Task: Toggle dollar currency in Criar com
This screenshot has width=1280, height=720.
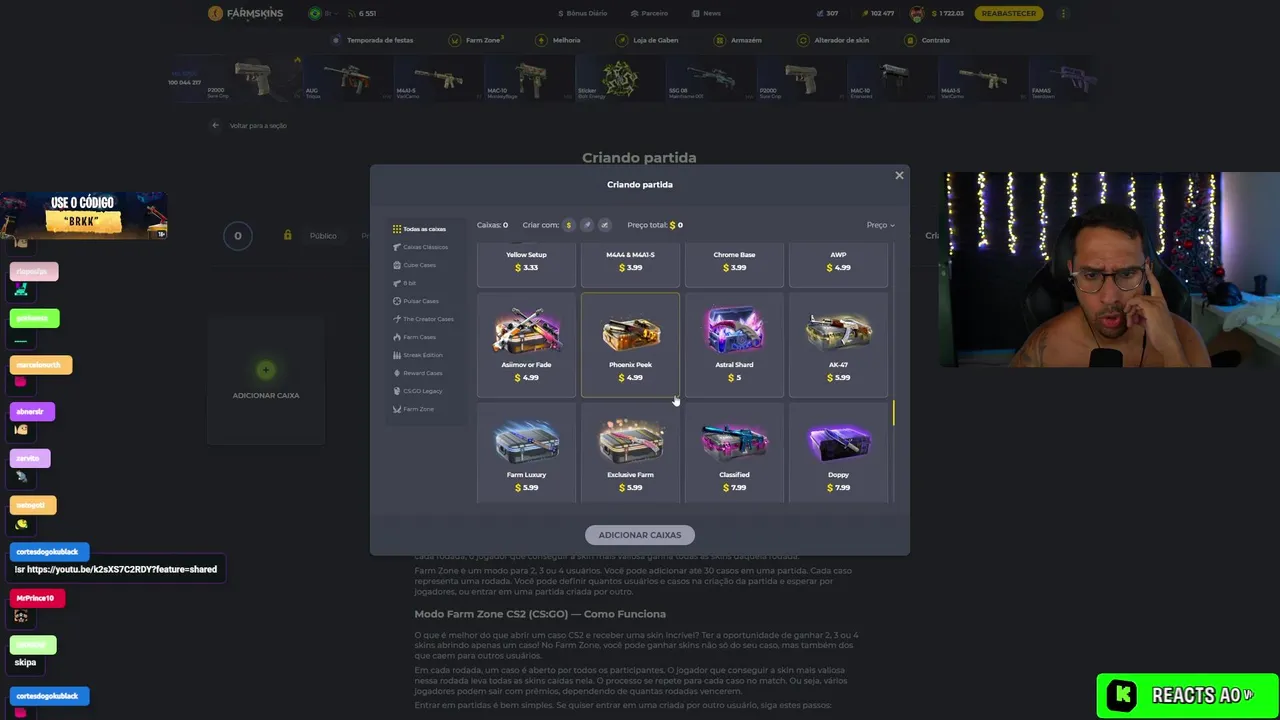Action: click(x=569, y=225)
